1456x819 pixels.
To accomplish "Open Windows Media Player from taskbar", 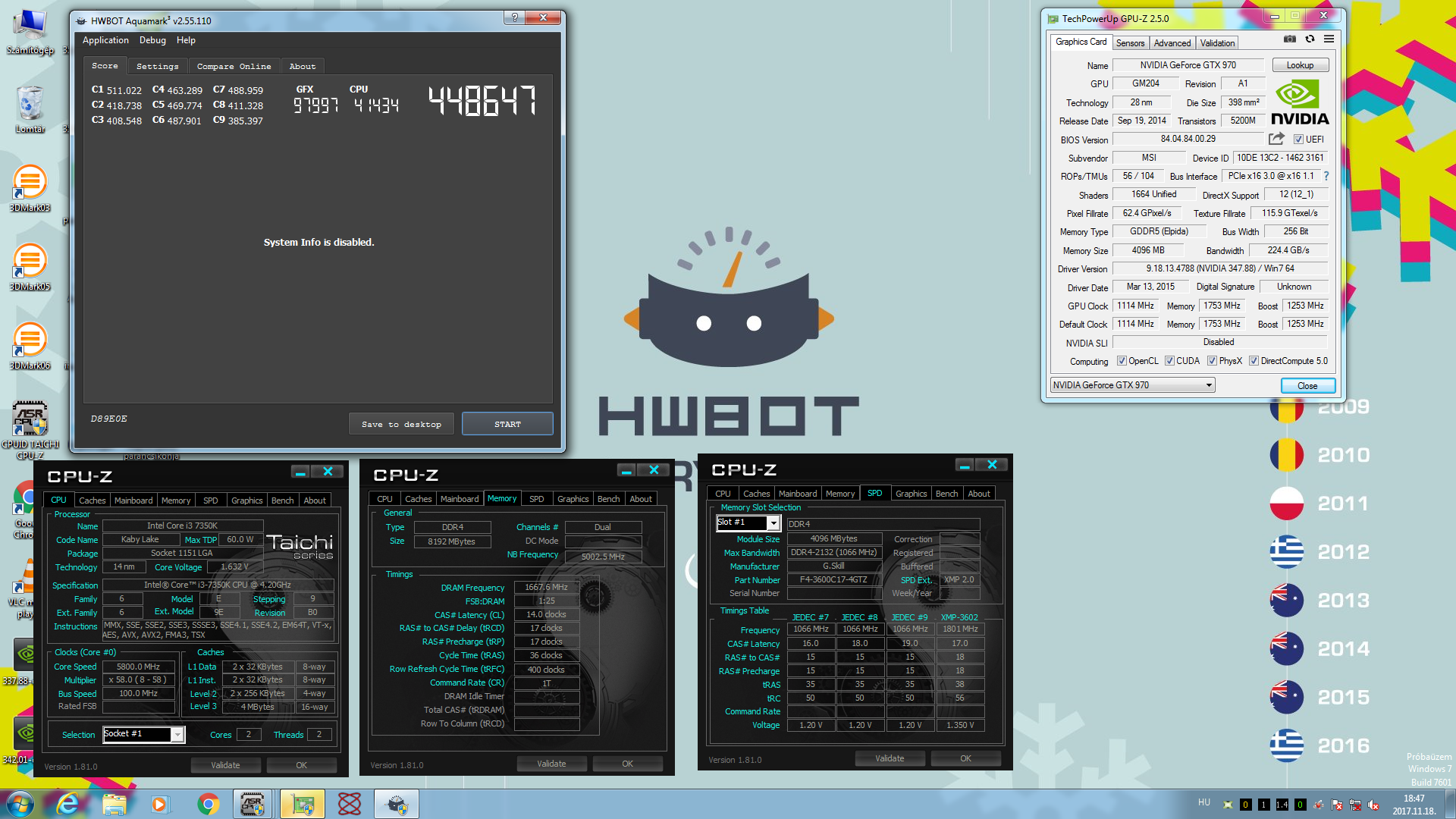I will [x=160, y=804].
